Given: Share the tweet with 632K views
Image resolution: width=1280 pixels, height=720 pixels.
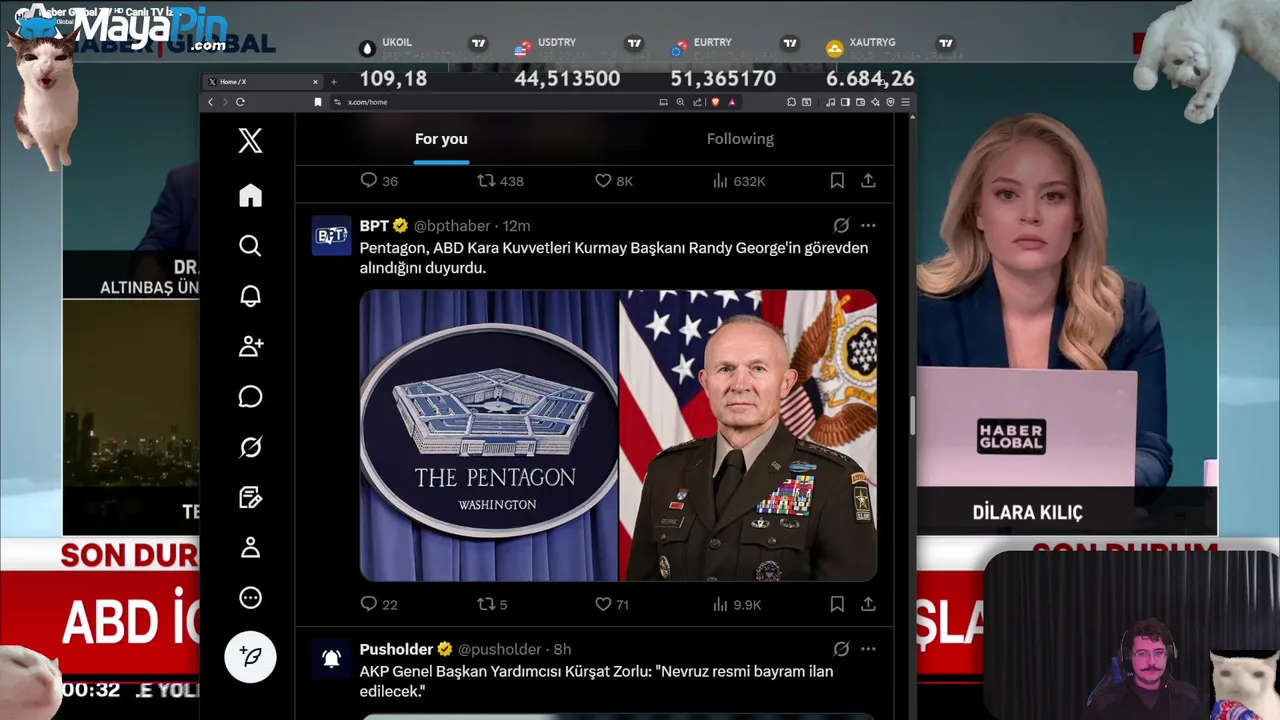Looking at the screenshot, I should pyautogui.click(x=868, y=181).
